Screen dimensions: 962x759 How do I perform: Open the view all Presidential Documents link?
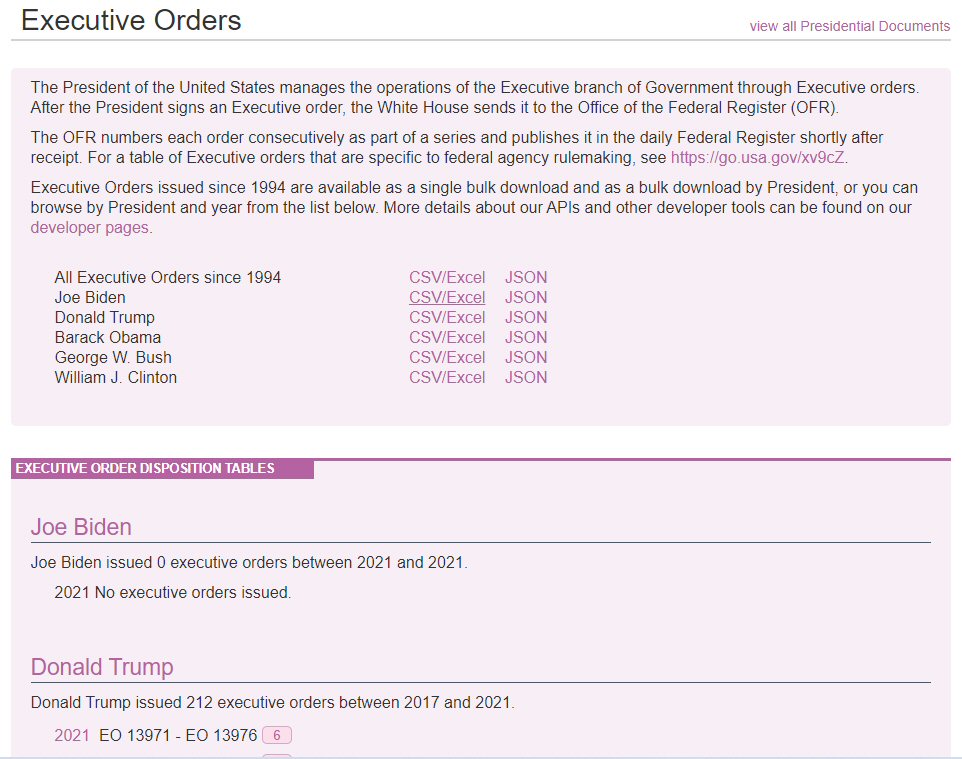click(849, 26)
